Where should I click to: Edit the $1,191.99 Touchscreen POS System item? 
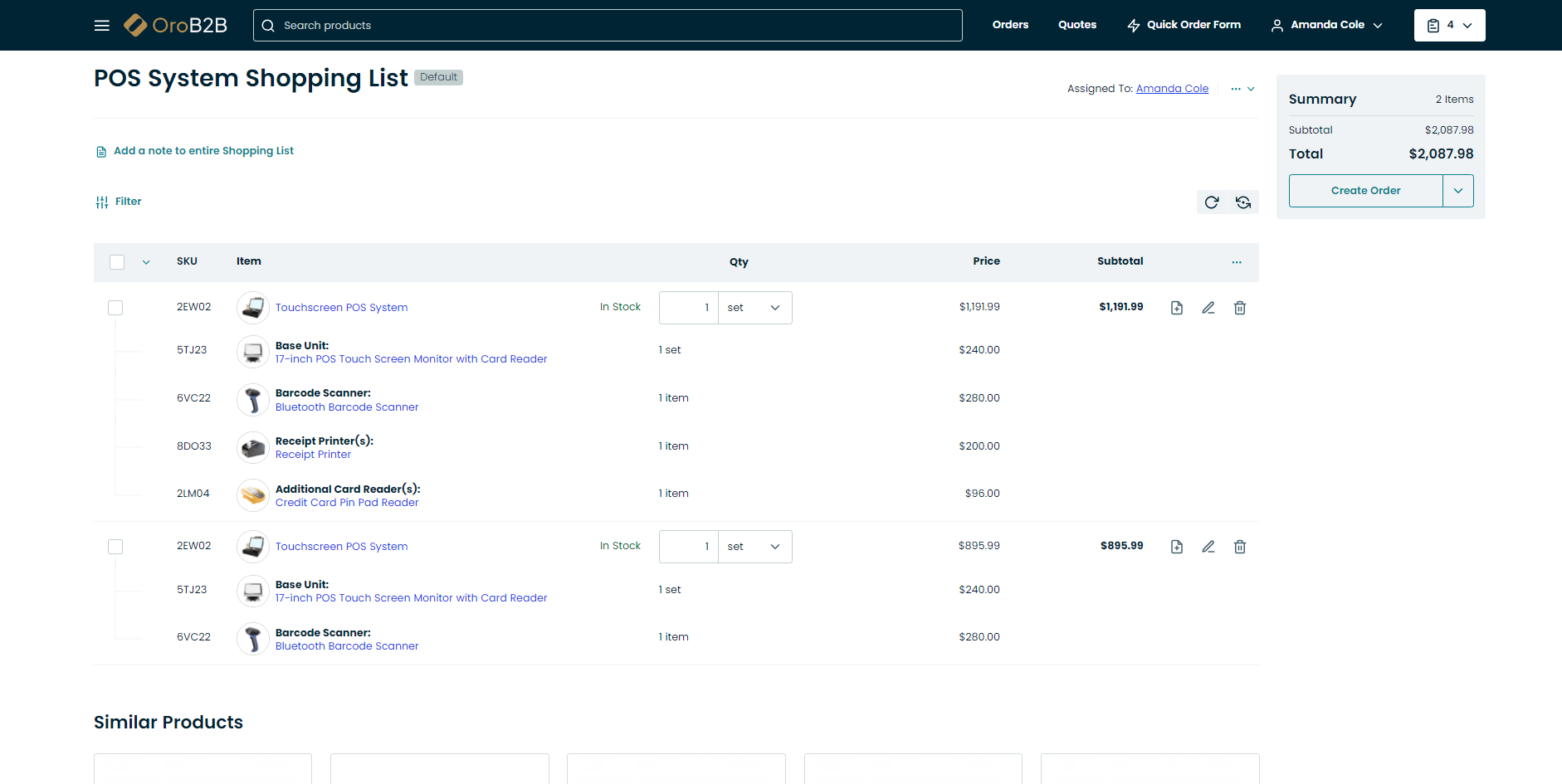click(x=1208, y=308)
